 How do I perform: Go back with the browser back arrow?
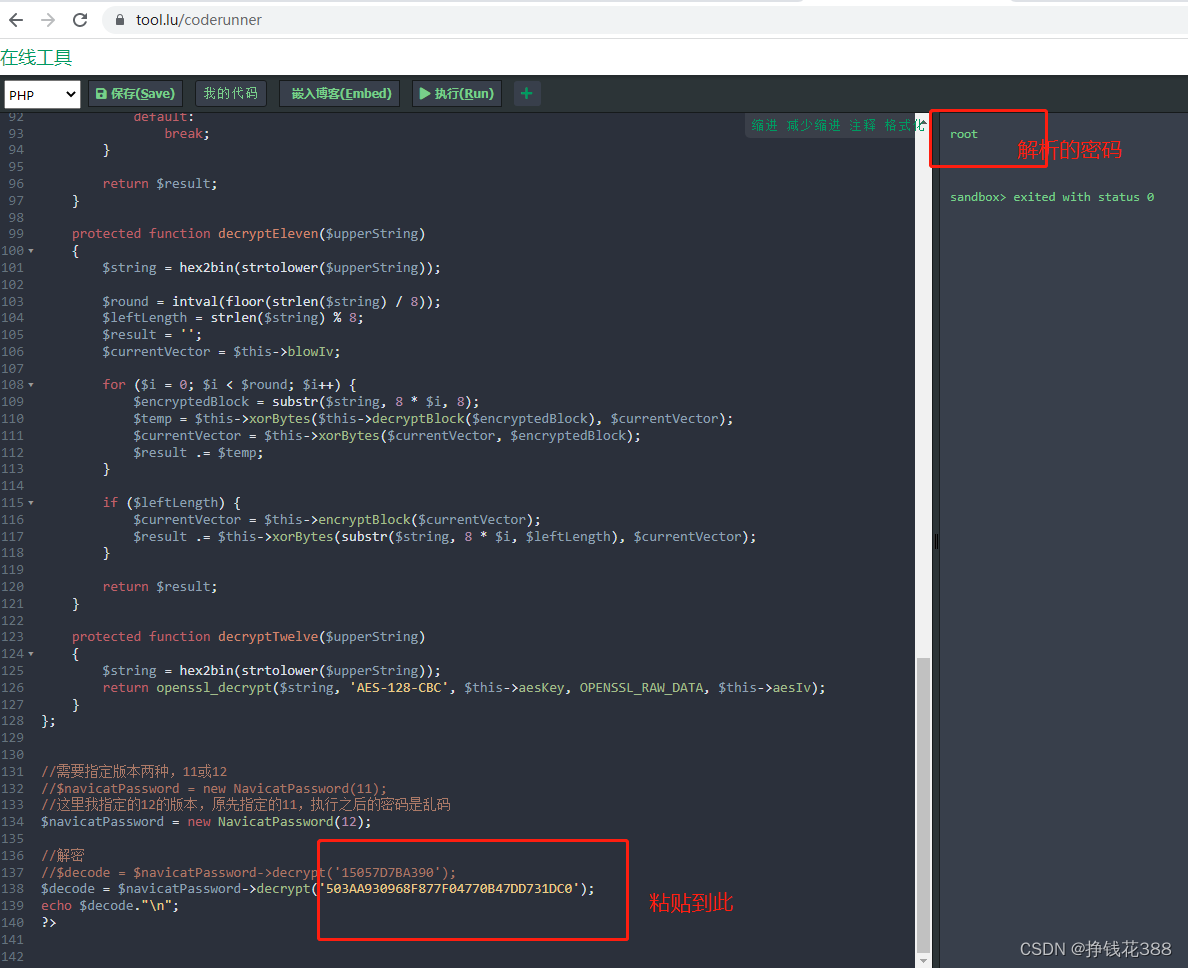[x=15, y=20]
